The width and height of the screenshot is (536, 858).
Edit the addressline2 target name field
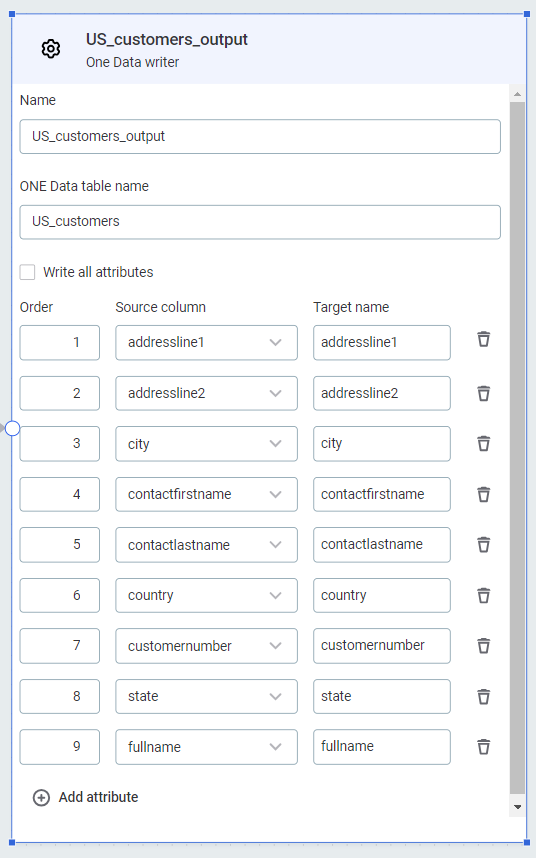click(382, 393)
